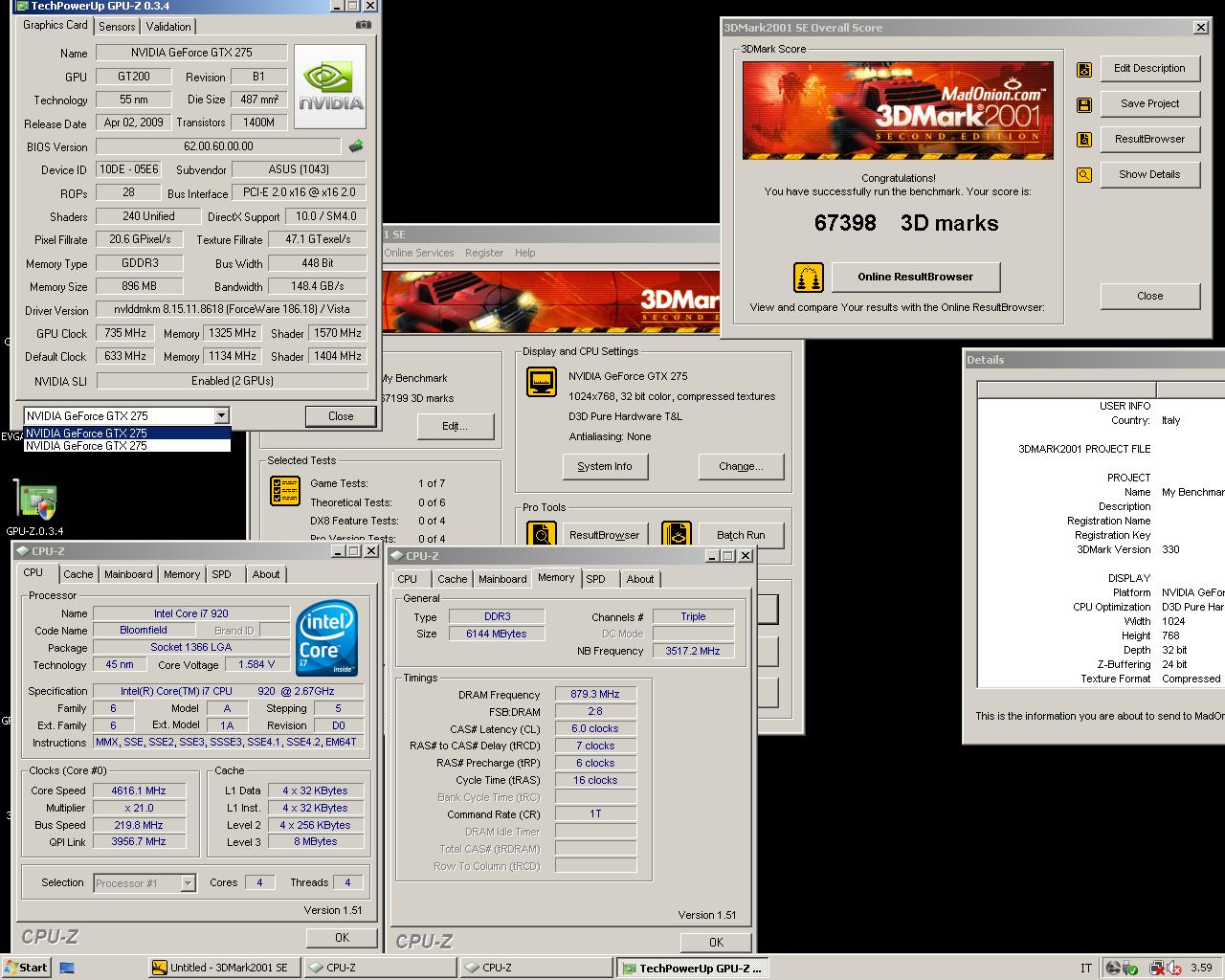Viewport: 1225px width, 980px height.
Task: Click the ResultBrowser icon under Pro Tools
Action: click(x=542, y=535)
